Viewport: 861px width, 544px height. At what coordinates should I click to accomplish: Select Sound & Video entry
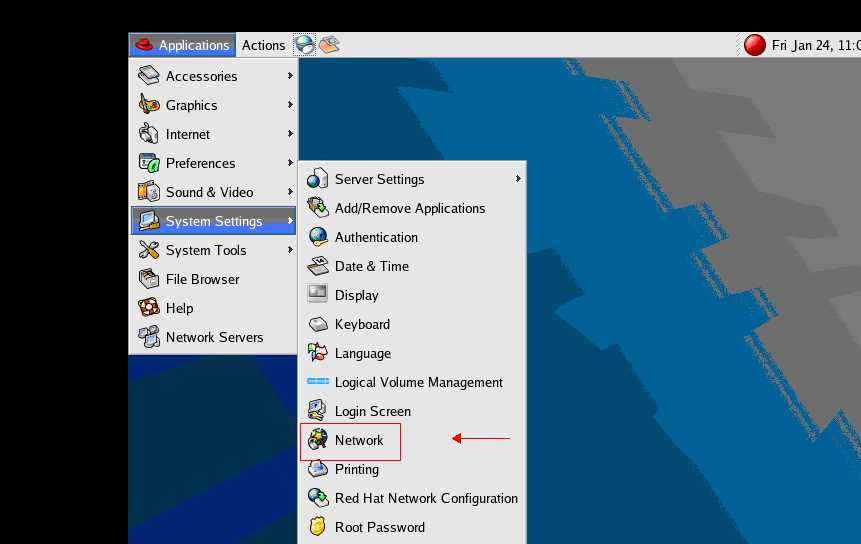[214, 192]
